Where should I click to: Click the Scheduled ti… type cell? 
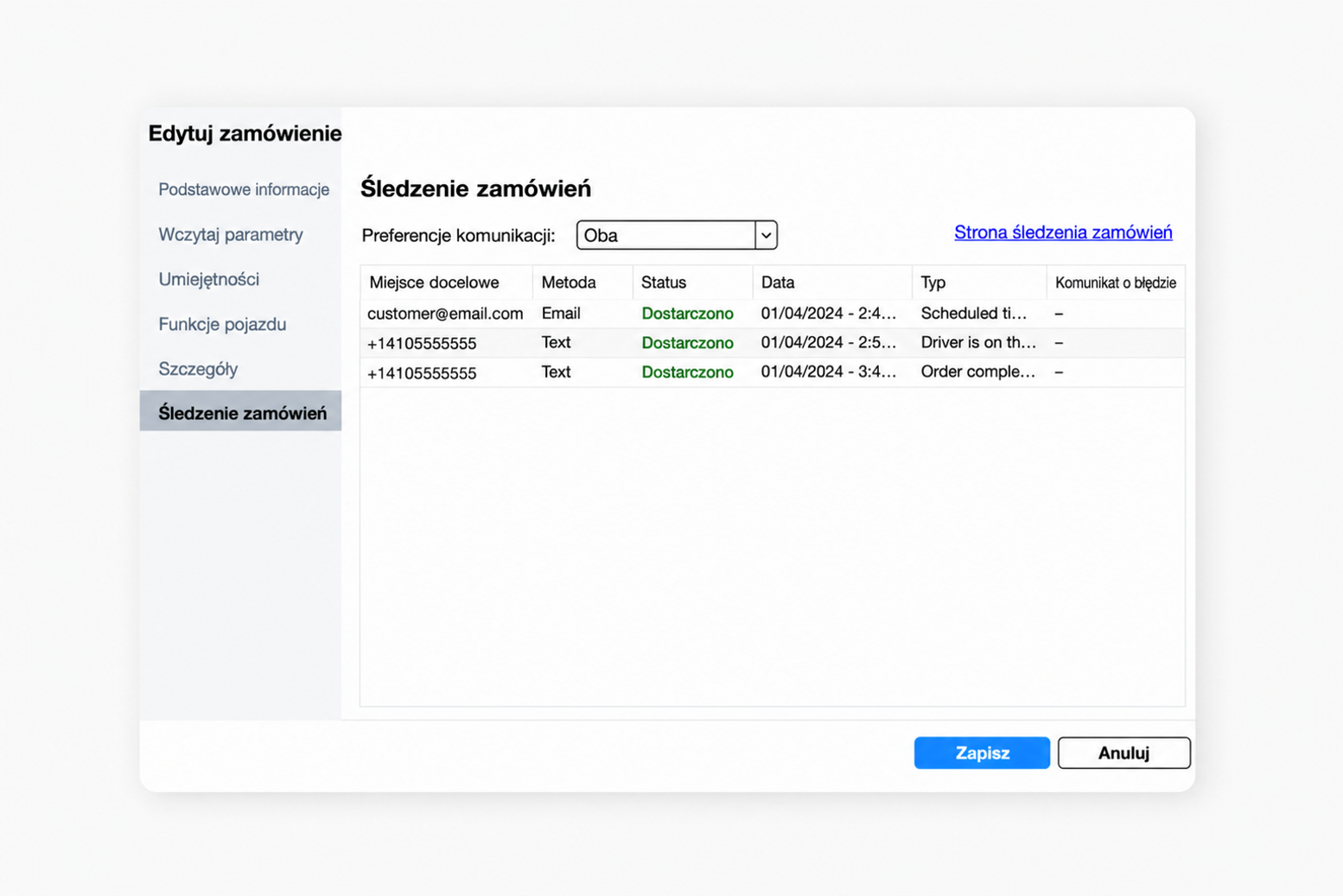pos(974,314)
